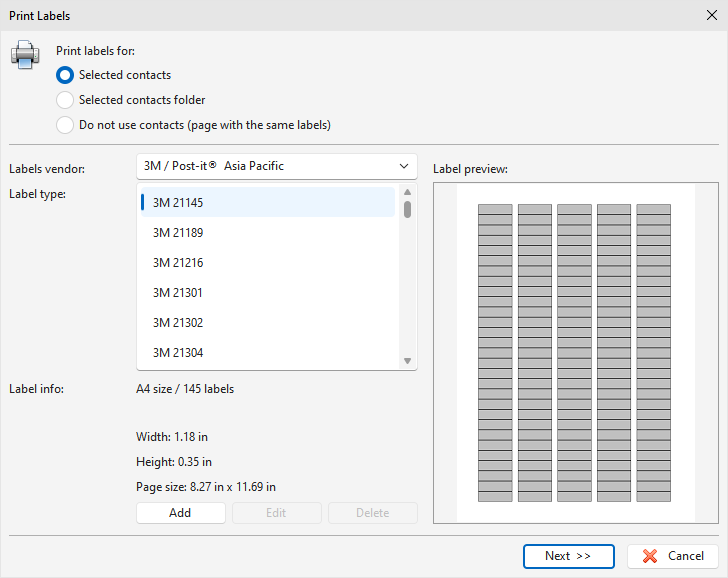Open the Labels vendor dropdown
Viewport: 728px width, 578px height.
[x=277, y=166]
